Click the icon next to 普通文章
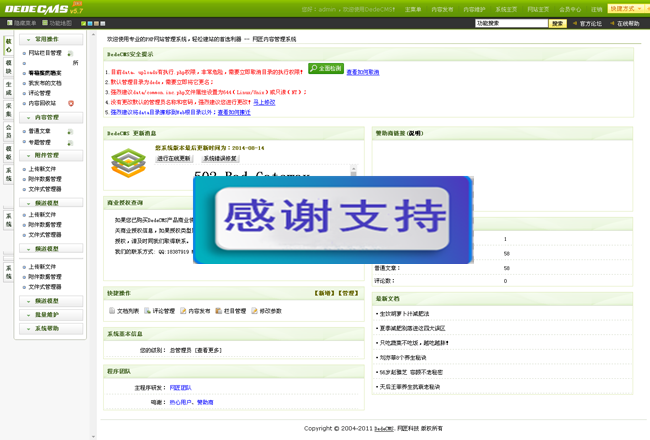This screenshot has width=650, height=440. (x=70, y=131)
